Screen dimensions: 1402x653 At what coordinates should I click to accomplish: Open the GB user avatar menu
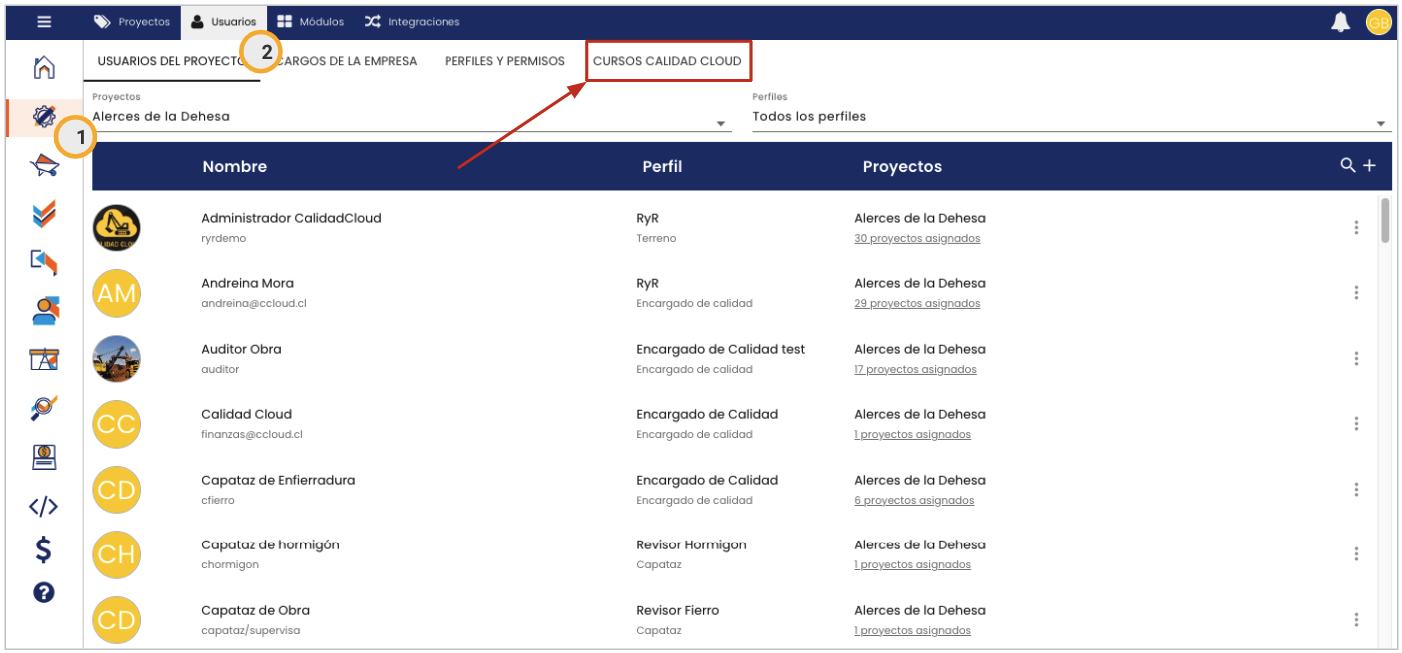tap(1379, 22)
